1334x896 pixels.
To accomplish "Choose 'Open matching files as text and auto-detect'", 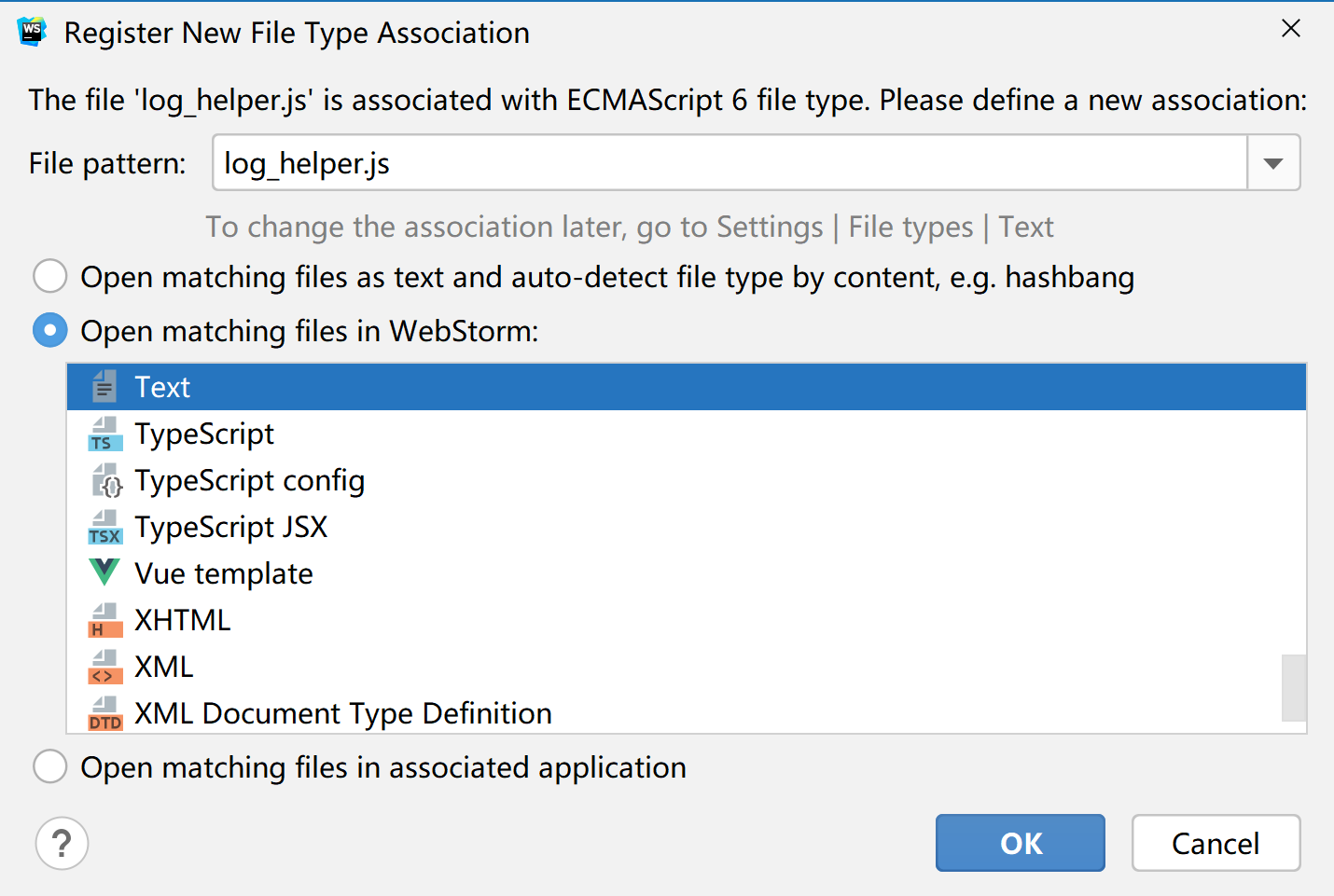I will tap(50, 277).
